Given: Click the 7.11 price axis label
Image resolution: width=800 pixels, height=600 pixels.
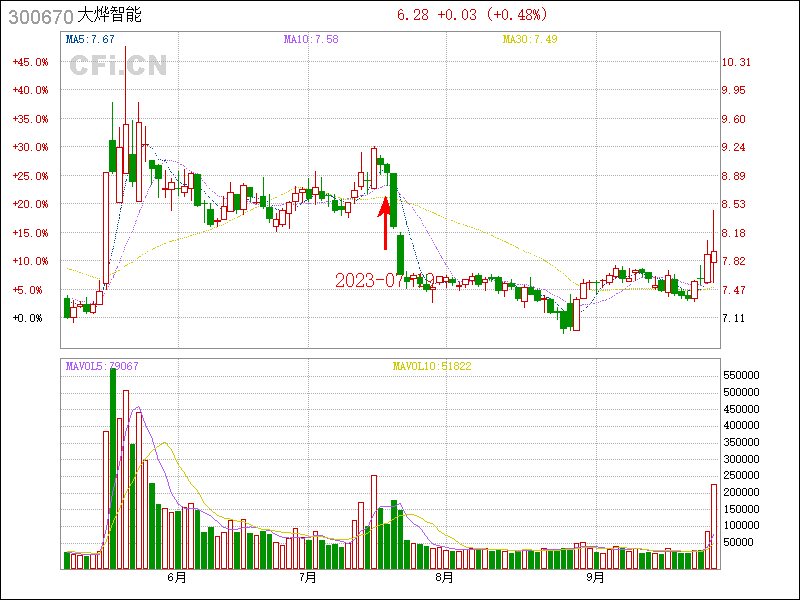Looking at the screenshot, I should [734, 318].
